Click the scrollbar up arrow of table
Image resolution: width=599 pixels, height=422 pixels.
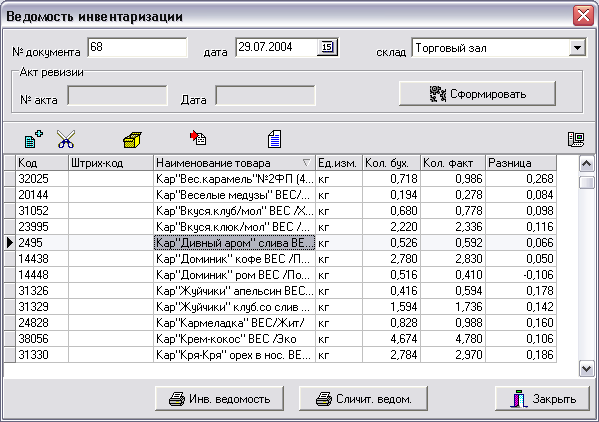click(586, 164)
